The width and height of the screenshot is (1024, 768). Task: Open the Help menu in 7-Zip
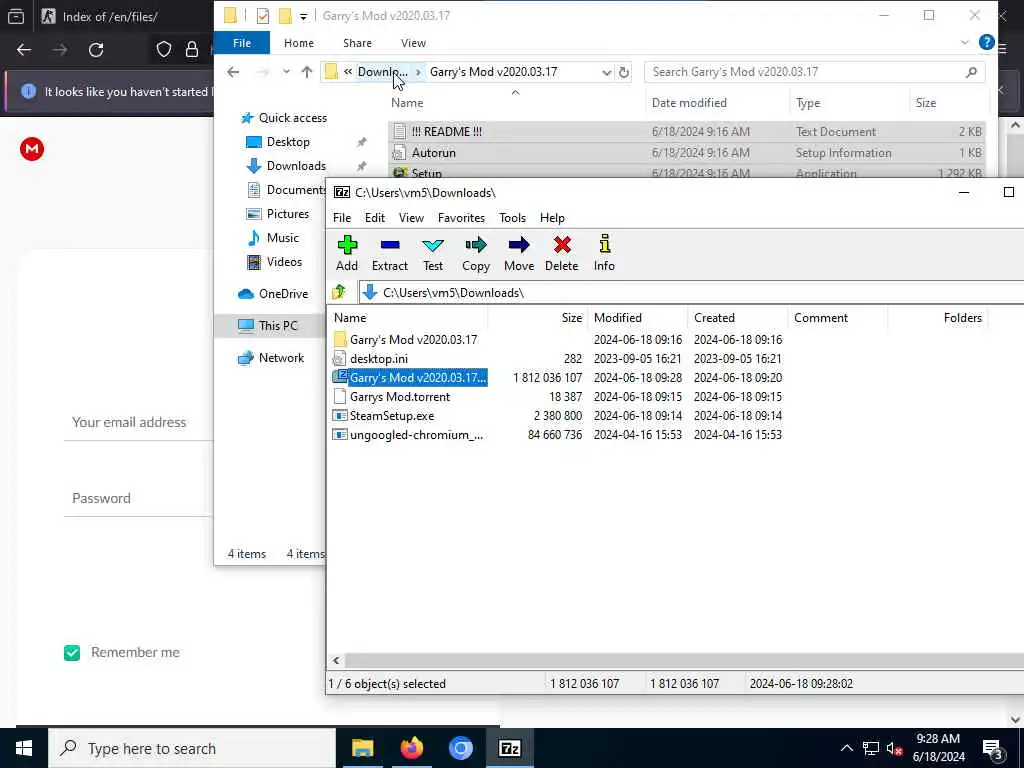coord(552,217)
